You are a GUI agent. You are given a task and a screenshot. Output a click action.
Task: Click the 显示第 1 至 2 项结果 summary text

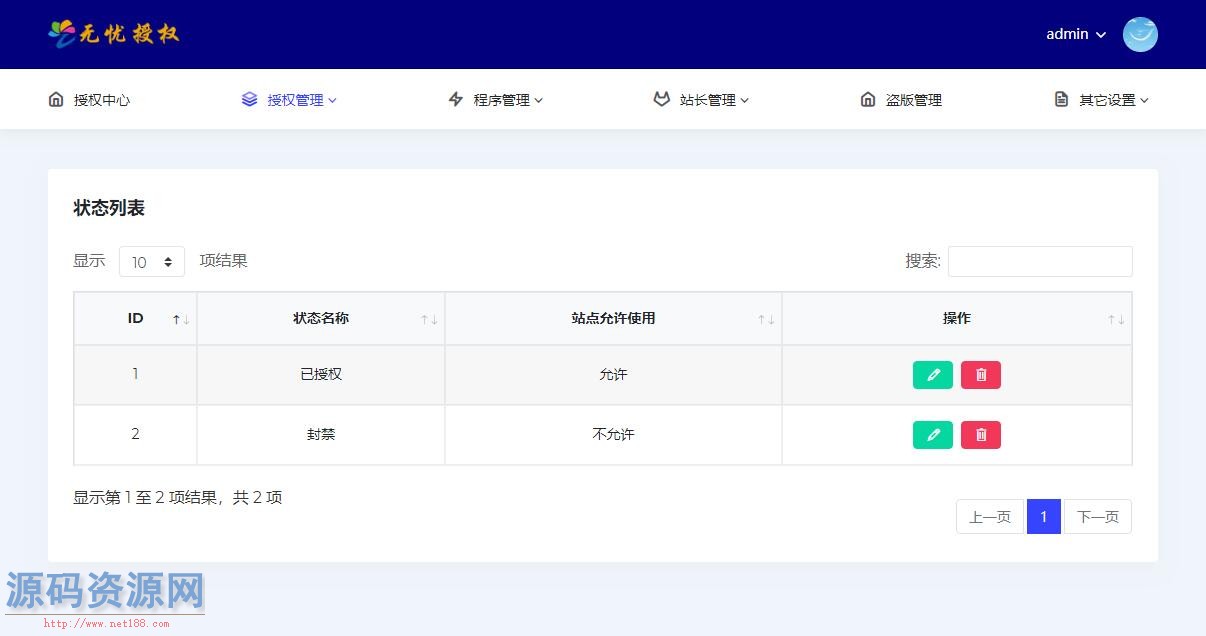(178, 497)
